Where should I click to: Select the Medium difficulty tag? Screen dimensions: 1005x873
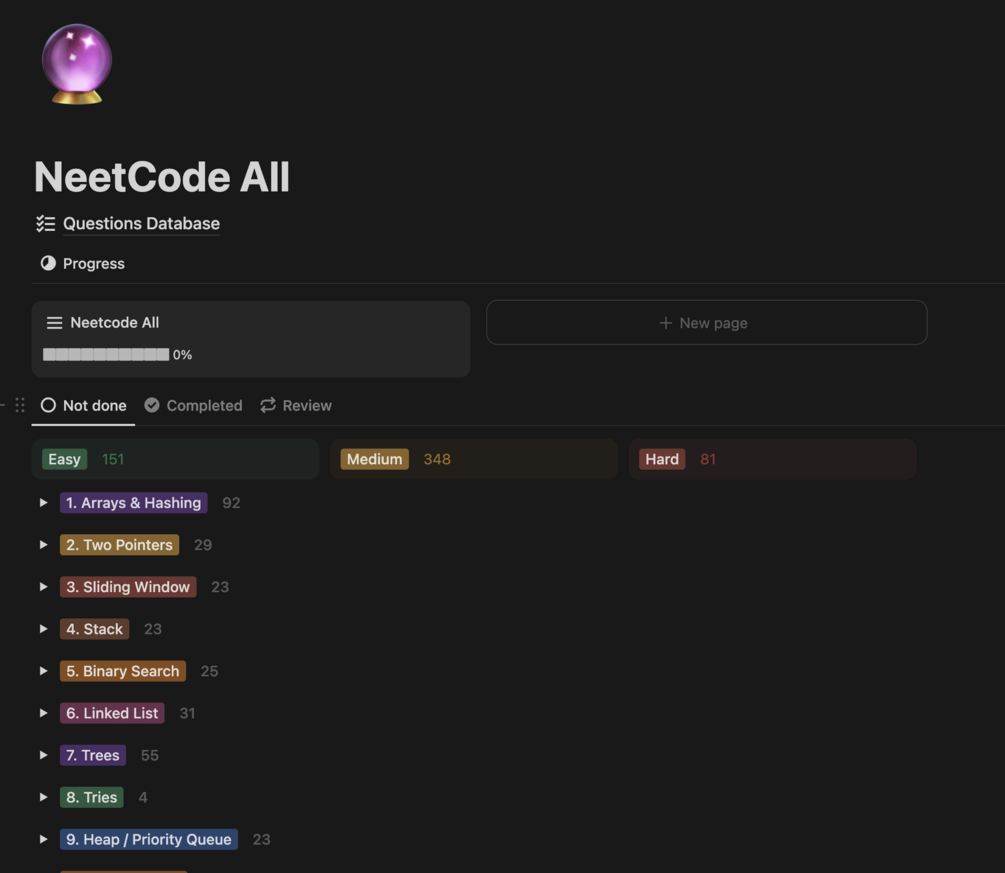tap(374, 459)
